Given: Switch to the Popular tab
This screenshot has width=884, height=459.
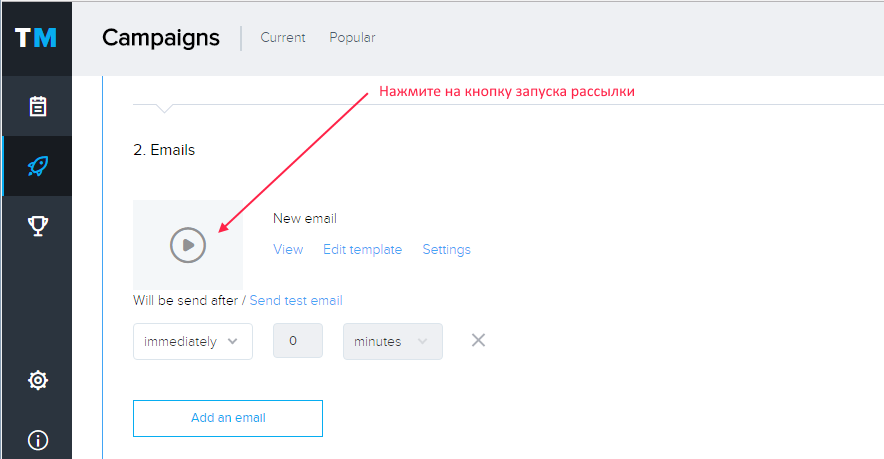Looking at the screenshot, I should click(352, 37).
